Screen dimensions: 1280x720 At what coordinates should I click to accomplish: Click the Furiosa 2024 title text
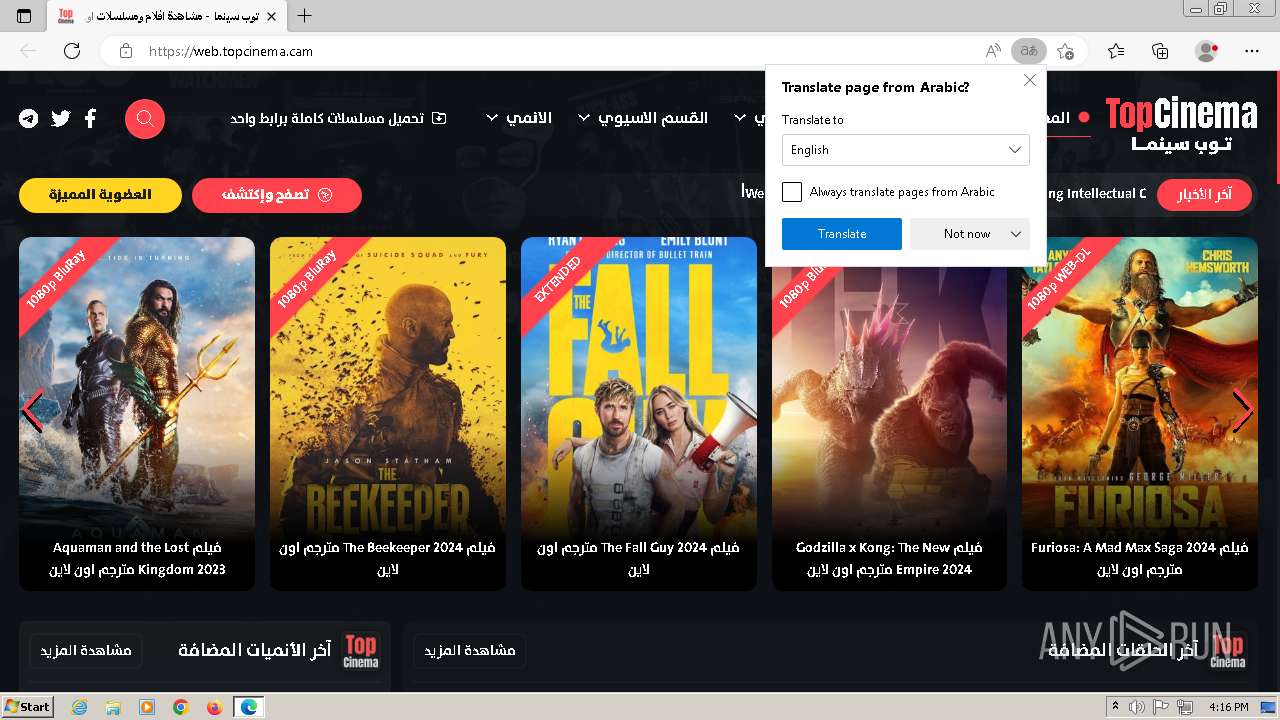pos(1140,558)
